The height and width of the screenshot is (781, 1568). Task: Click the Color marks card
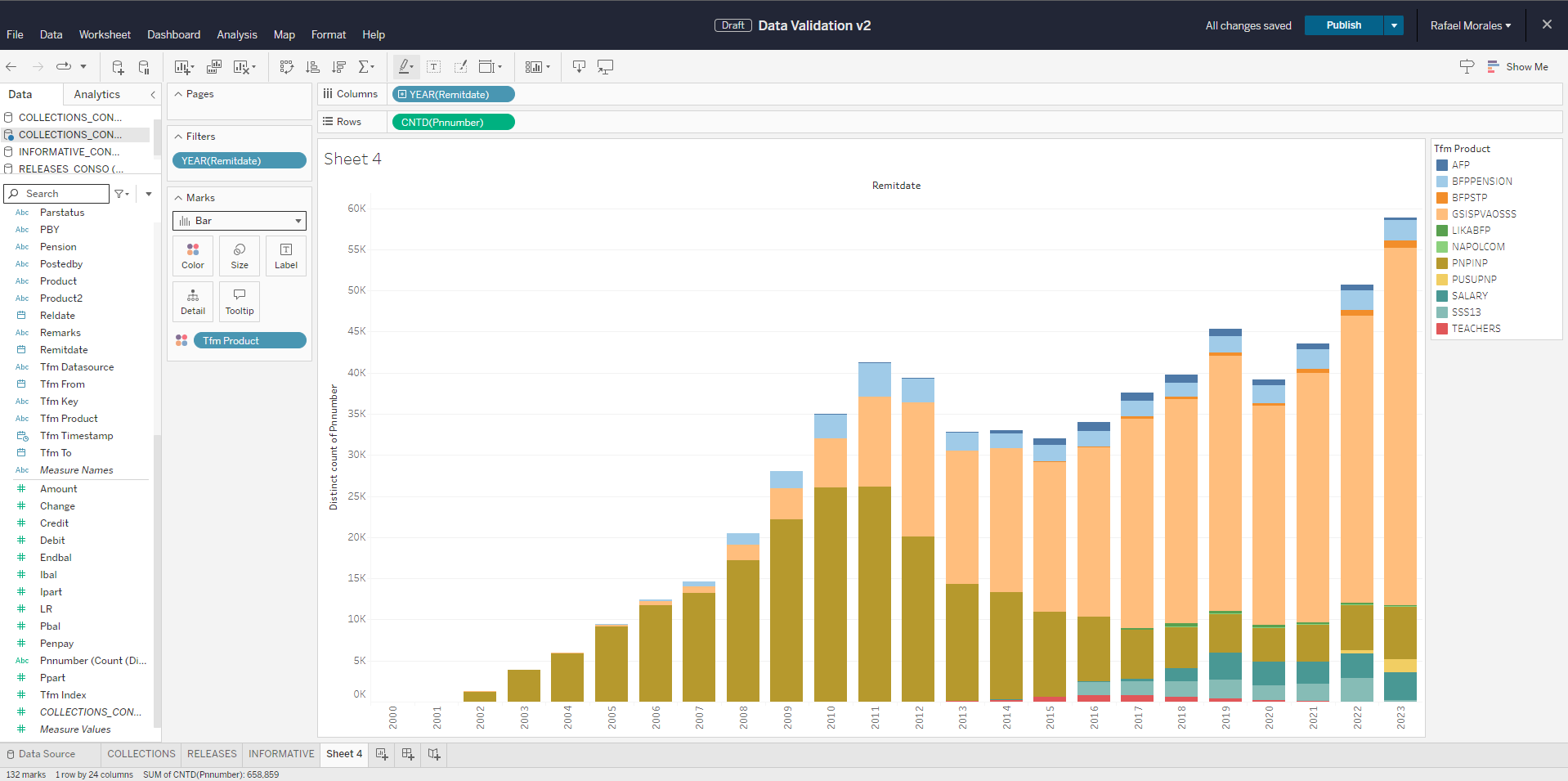[193, 256]
